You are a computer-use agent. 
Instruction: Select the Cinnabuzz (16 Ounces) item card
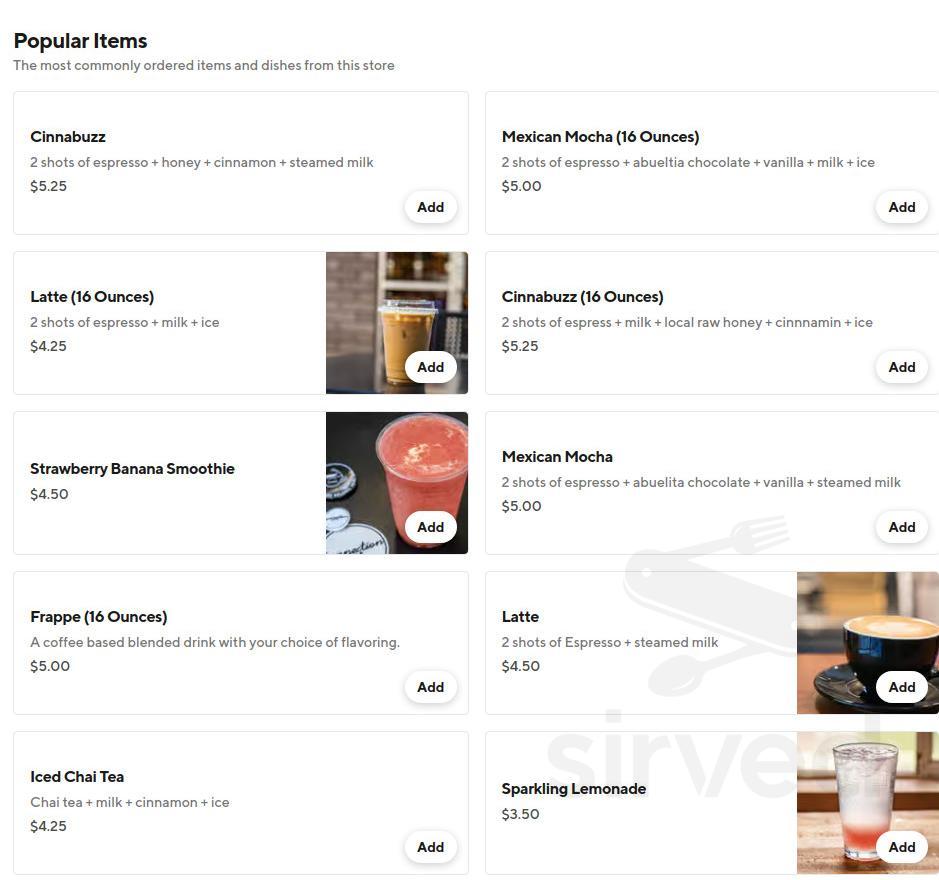tap(711, 323)
